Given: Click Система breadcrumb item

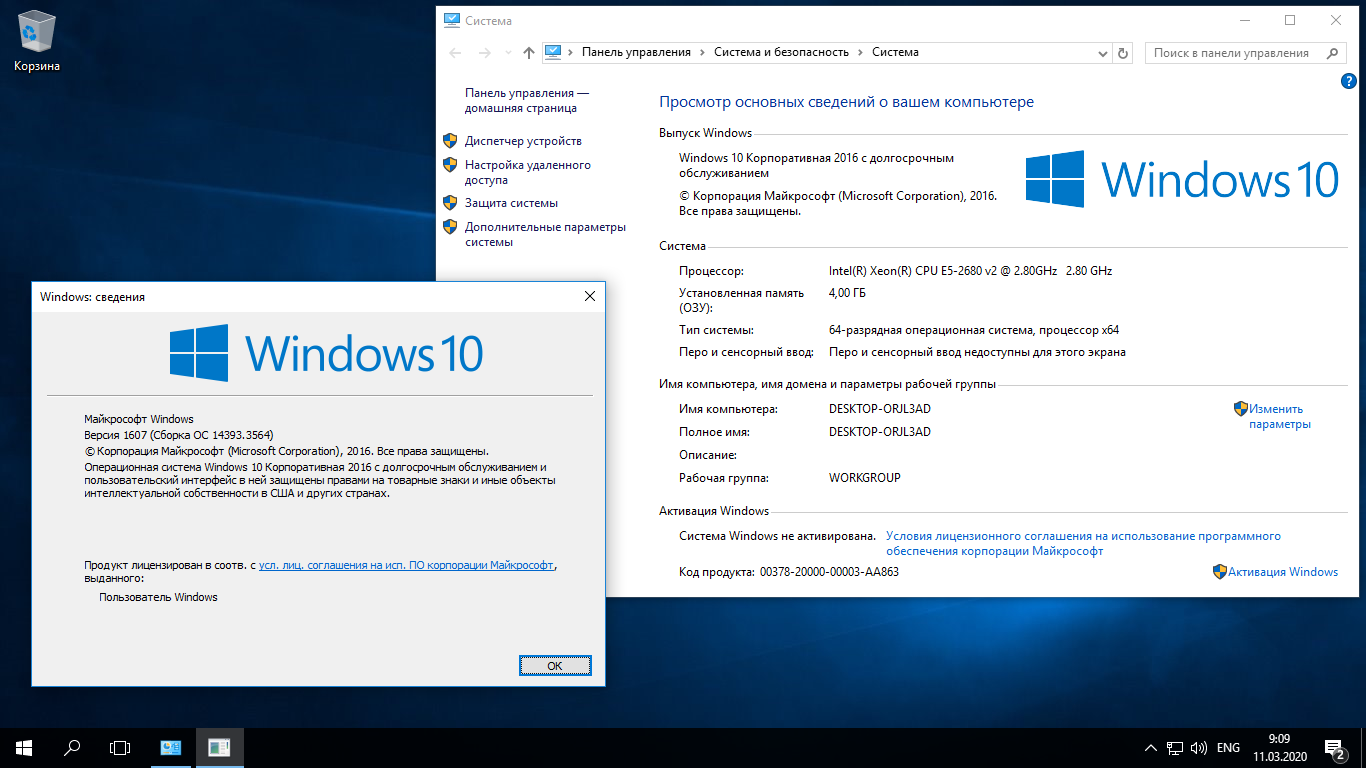Looking at the screenshot, I should coord(895,52).
